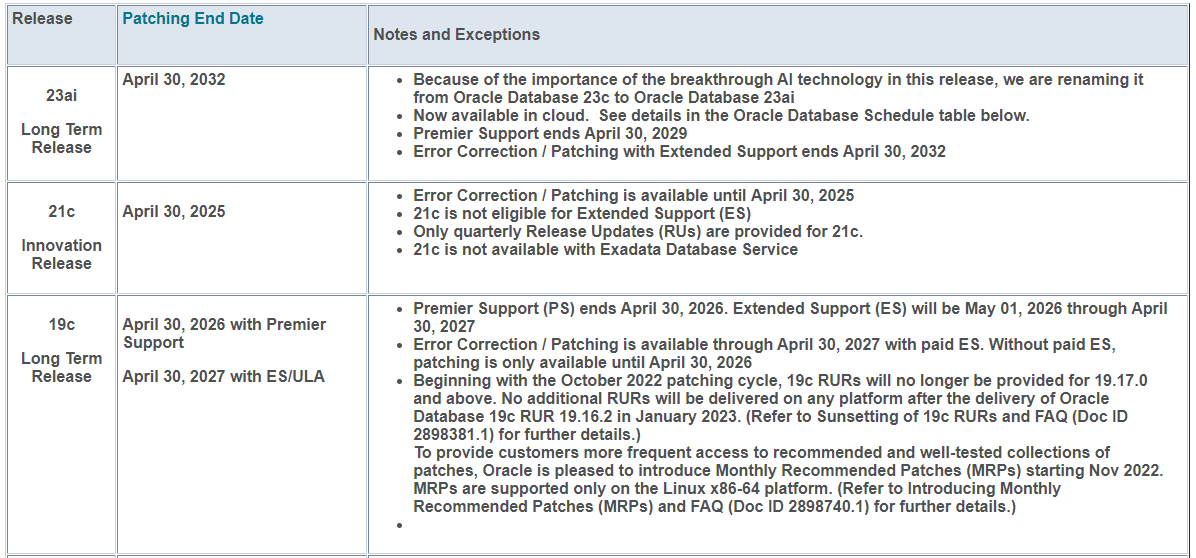Click 'April 30, 2026 with Premier Support' date
Screen dimensions: 1196x558
[224, 333]
